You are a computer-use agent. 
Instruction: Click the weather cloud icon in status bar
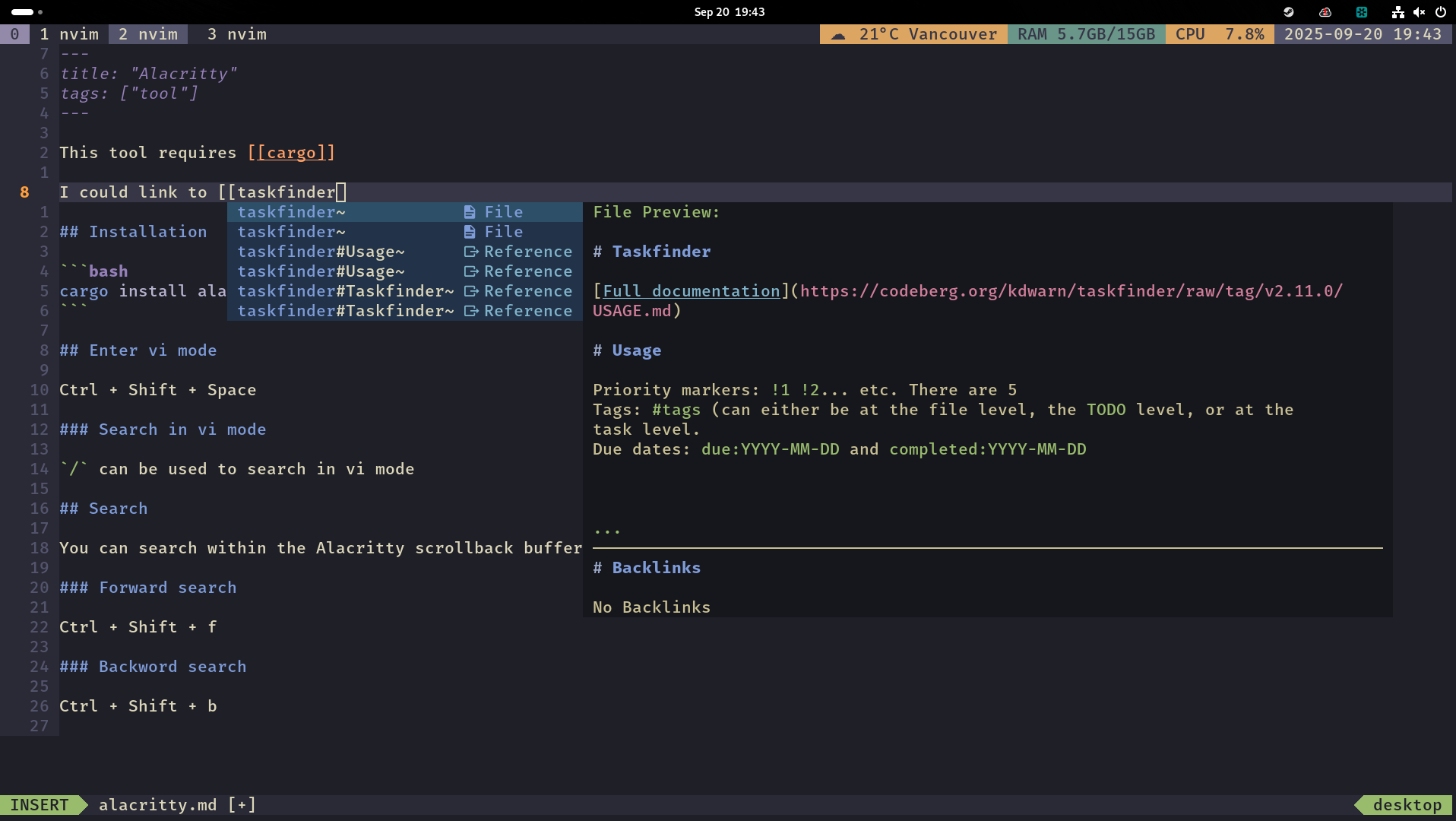click(838, 35)
